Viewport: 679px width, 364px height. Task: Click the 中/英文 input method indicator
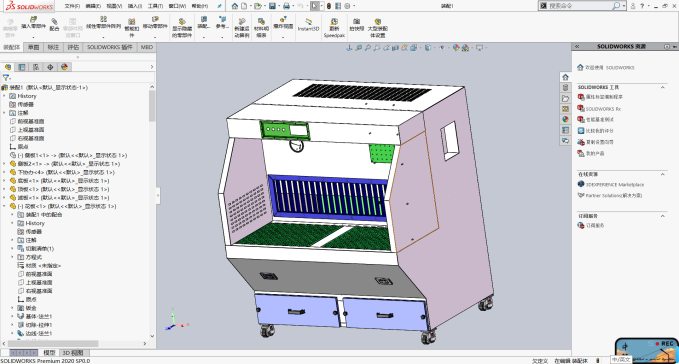(x=621, y=360)
